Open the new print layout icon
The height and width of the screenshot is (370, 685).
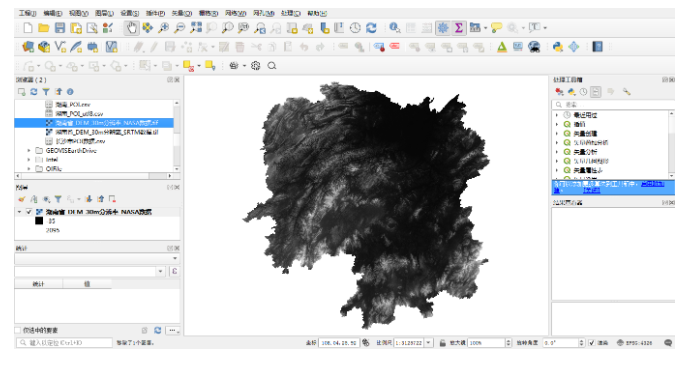click(x=76, y=28)
